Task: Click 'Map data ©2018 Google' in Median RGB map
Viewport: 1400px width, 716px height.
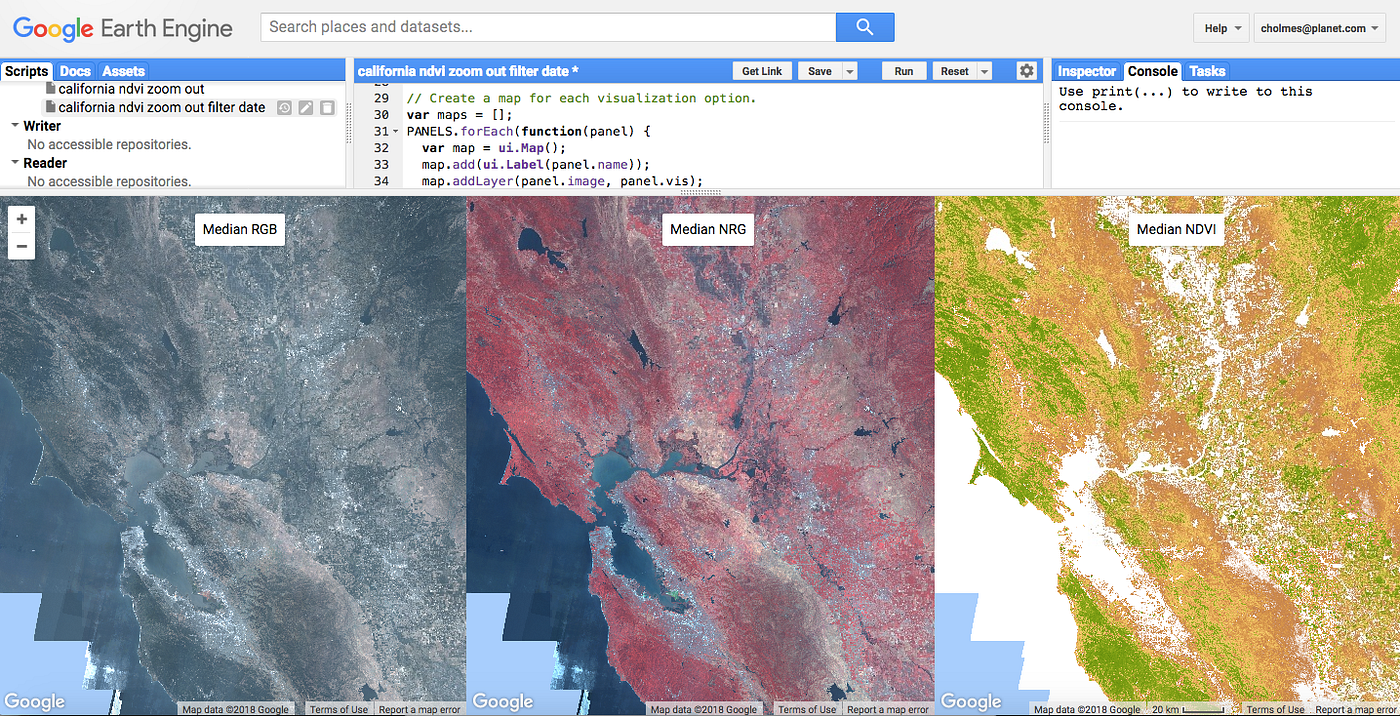Action: pyautogui.click(x=235, y=709)
